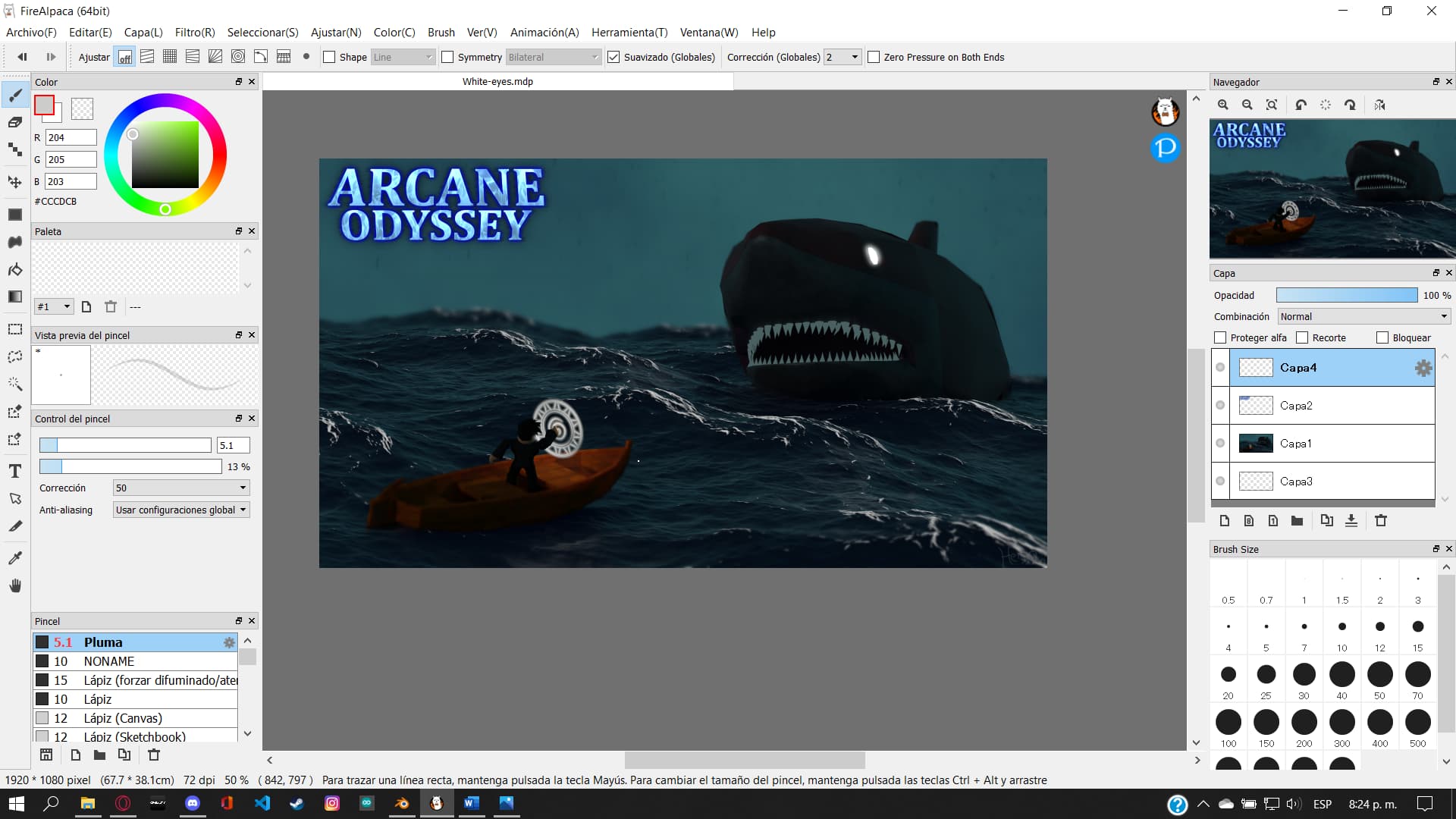Rotate canvas right in Navegador
1456x819 pixels.
click(1351, 105)
